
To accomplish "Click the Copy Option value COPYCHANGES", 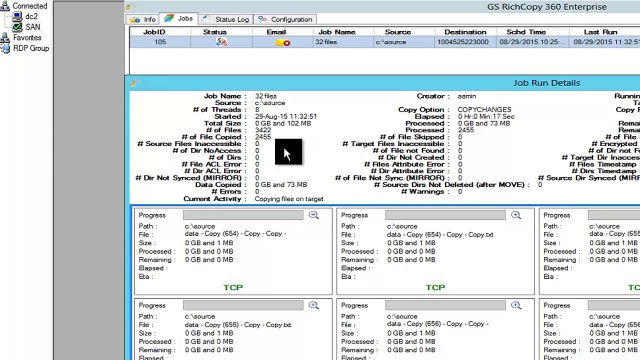I will click(484, 110).
